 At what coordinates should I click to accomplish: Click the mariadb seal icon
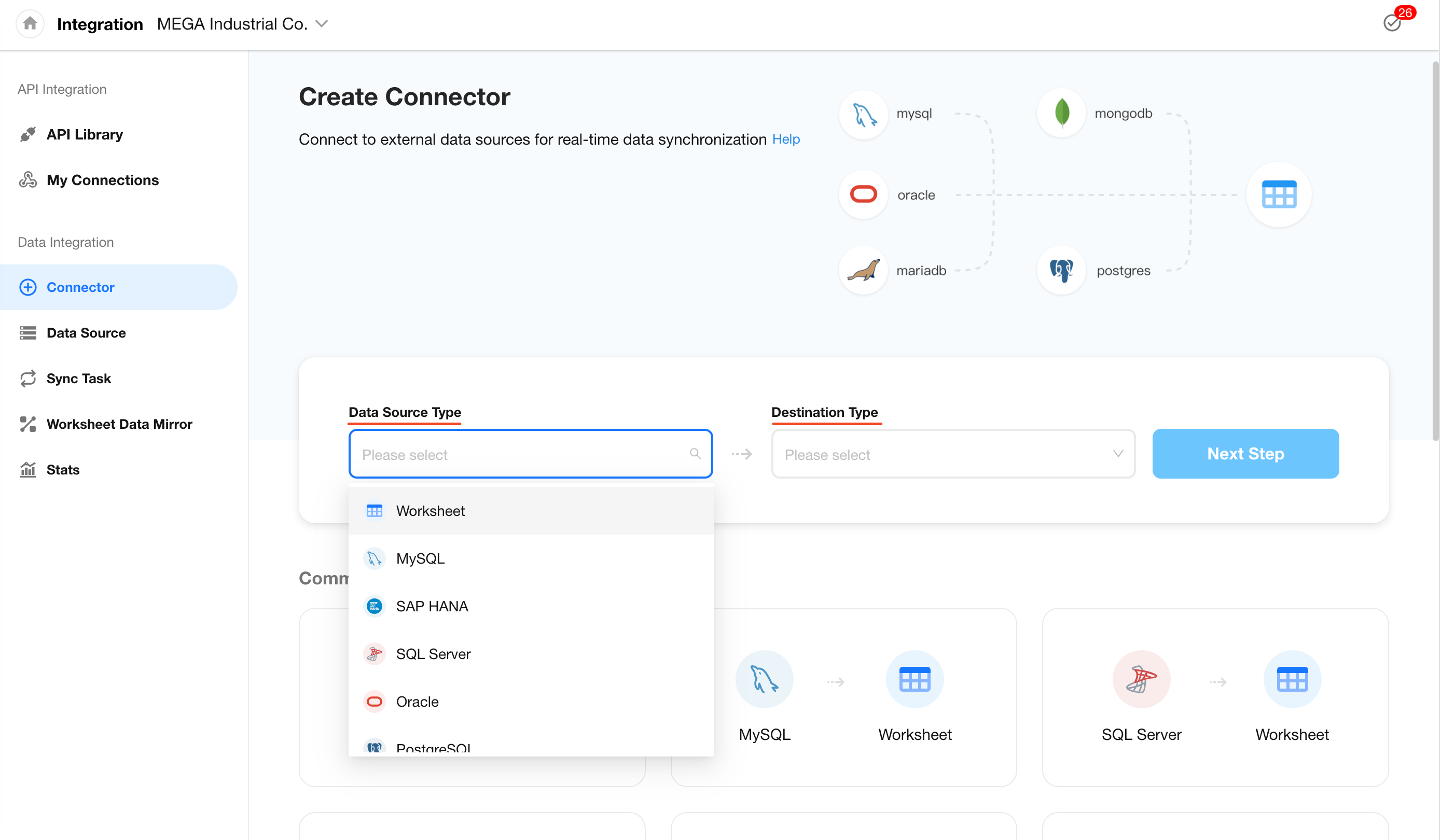pos(864,270)
